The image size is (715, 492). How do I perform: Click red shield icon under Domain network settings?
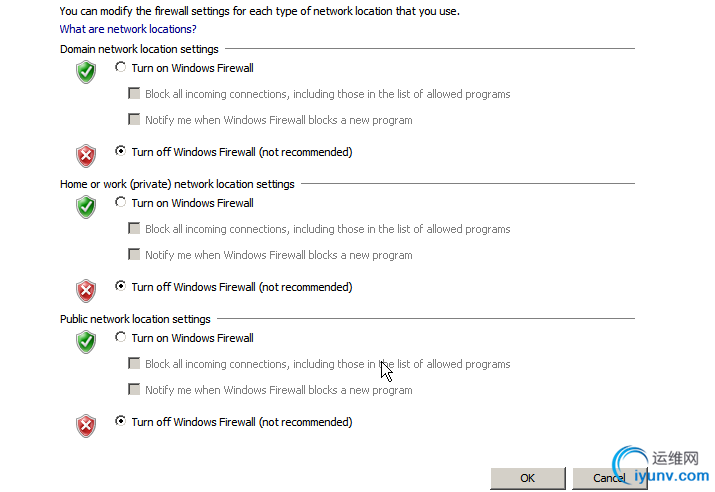tap(87, 155)
